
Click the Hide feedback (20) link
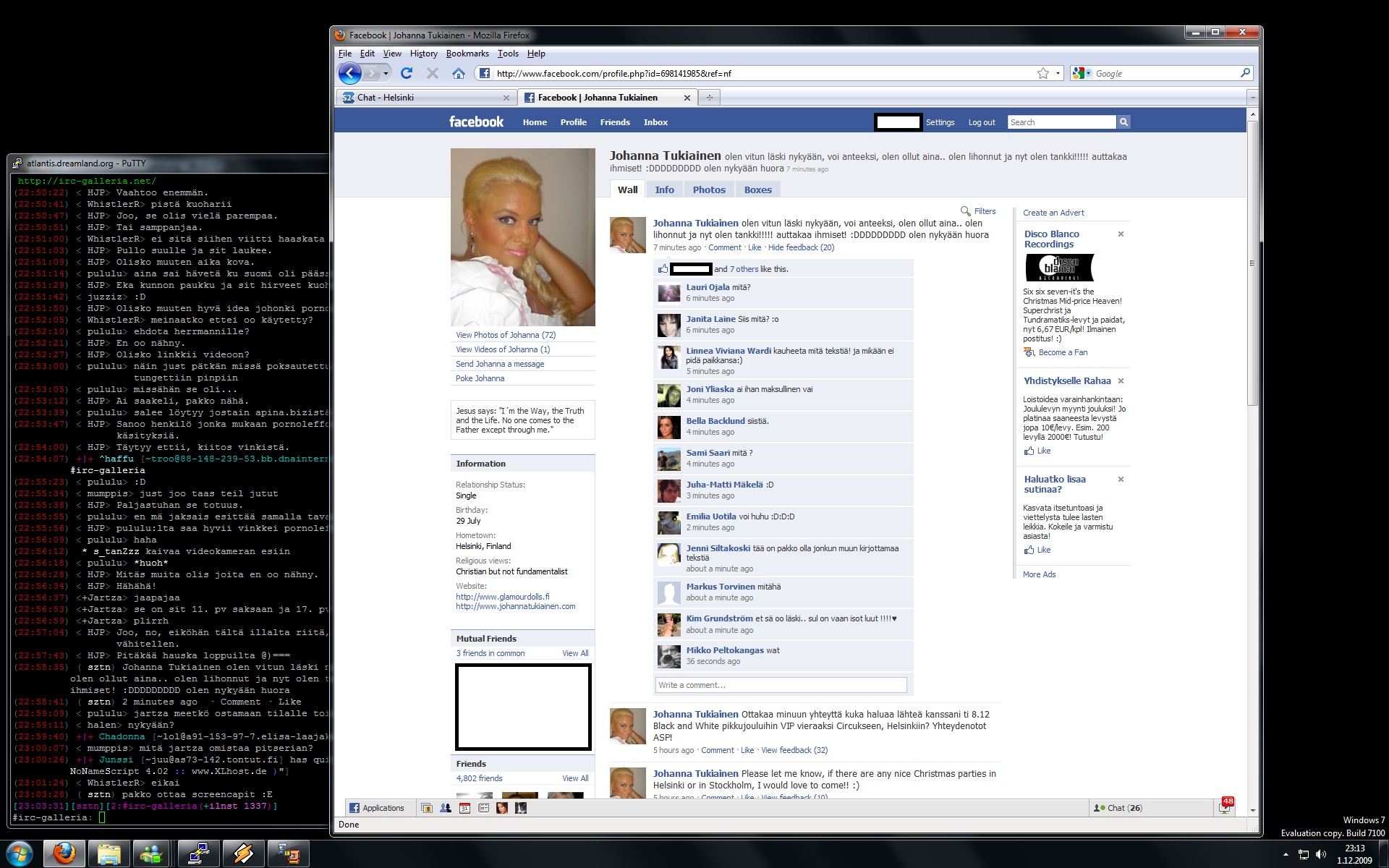point(801,247)
